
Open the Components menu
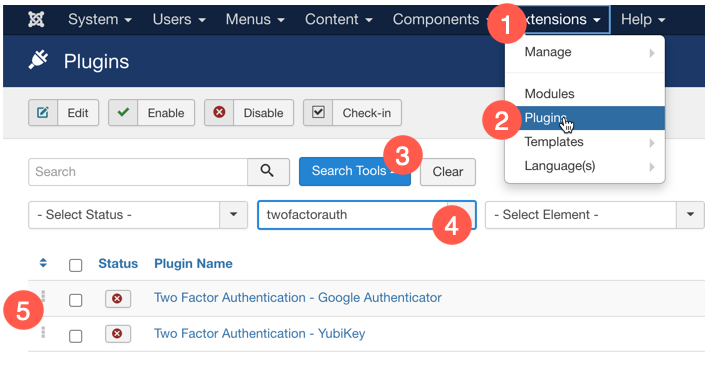(x=441, y=19)
